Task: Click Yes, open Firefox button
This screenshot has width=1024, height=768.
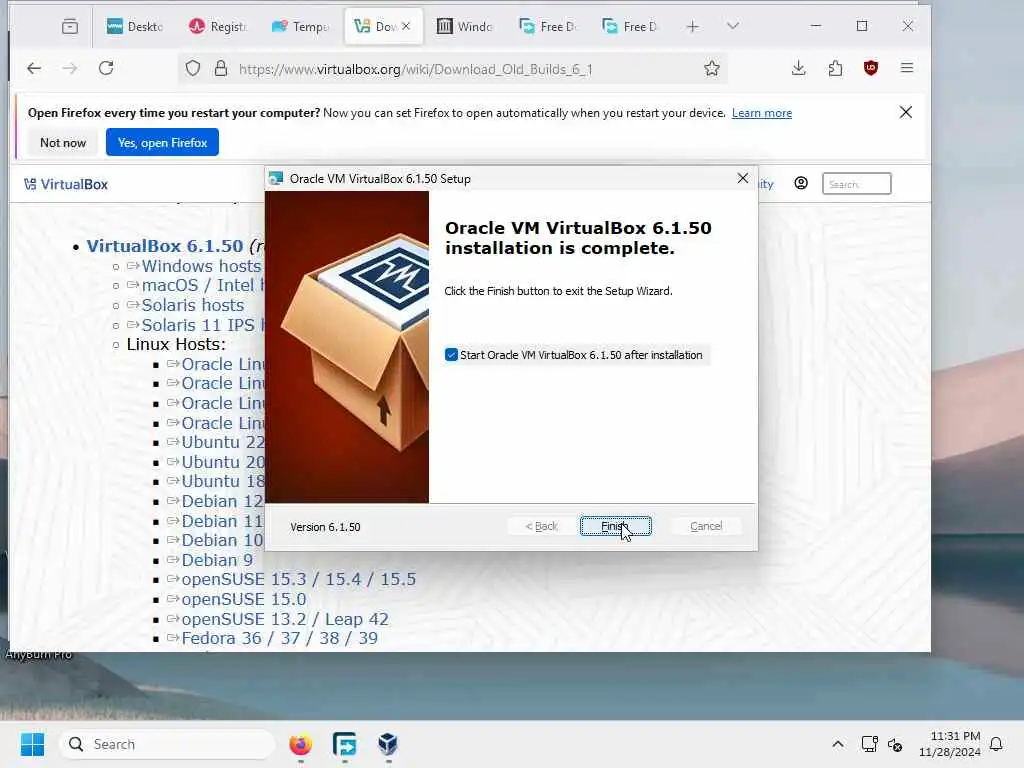Action: pos(163,142)
